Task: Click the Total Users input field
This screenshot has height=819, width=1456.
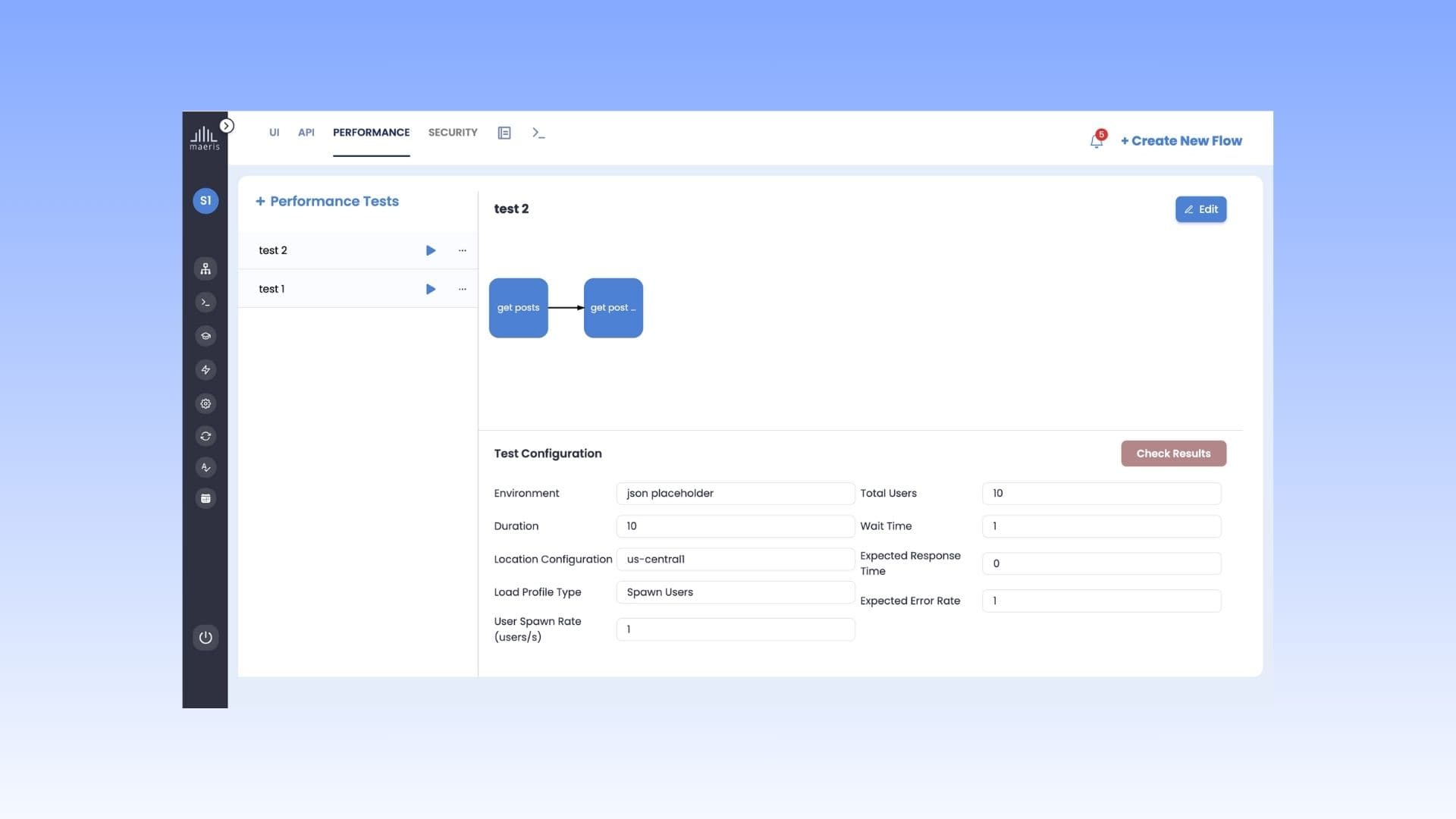Action: 1101,493
